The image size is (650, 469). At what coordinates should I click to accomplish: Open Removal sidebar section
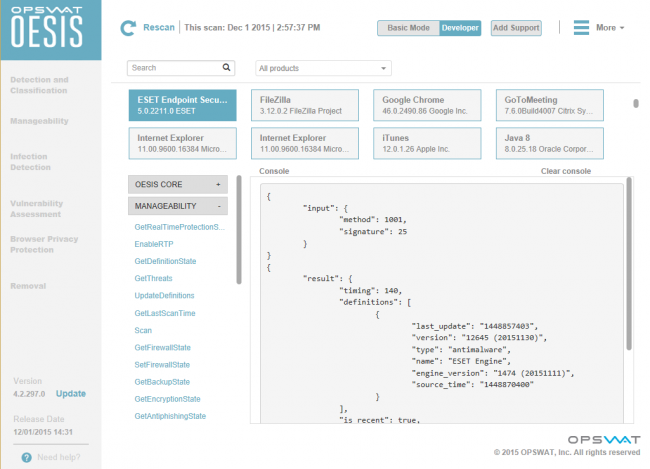click(28, 286)
